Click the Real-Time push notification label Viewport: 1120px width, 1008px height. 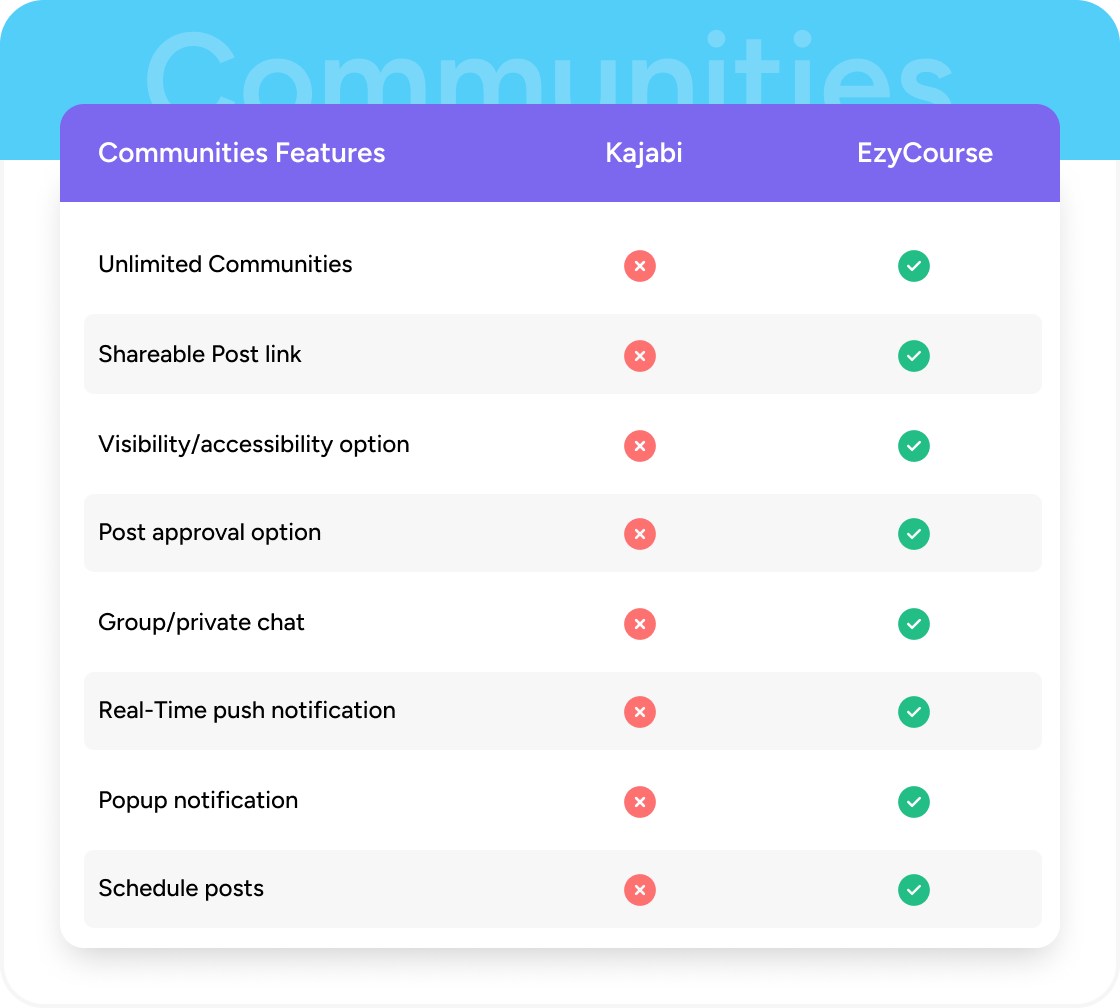[x=247, y=710]
